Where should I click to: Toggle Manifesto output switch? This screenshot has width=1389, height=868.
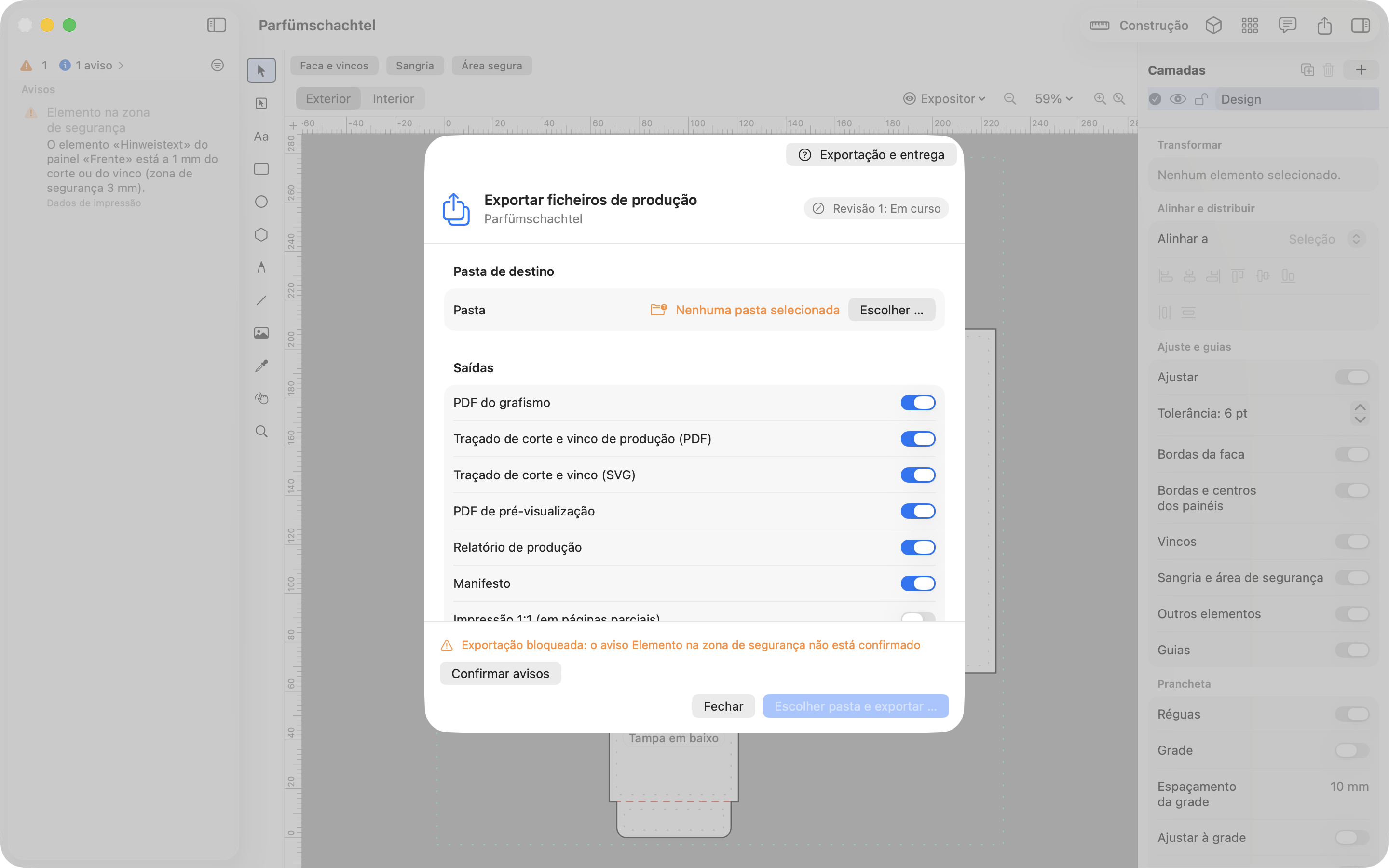coord(917,583)
